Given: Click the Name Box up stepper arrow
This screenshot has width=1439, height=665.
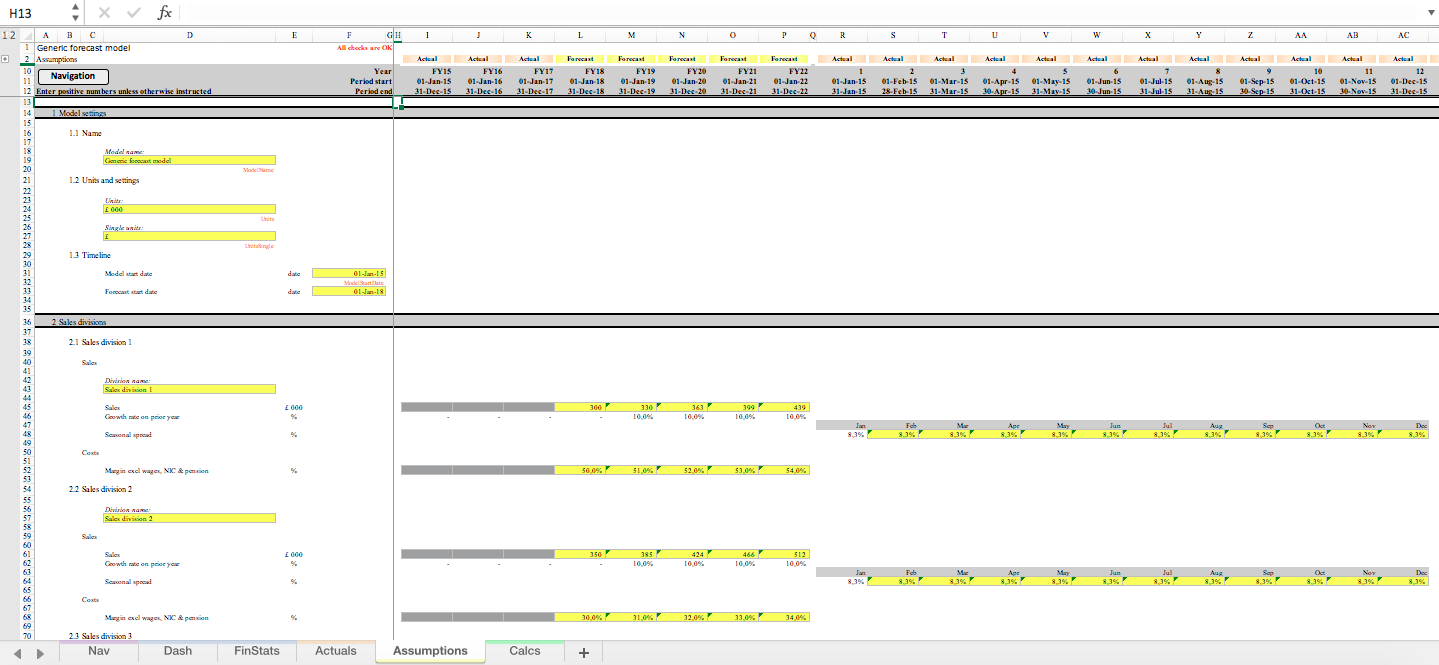Looking at the screenshot, I should click(73, 9).
